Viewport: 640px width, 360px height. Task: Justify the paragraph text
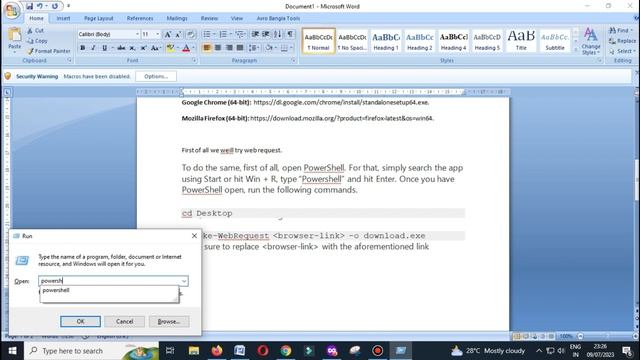click(240, 48)
